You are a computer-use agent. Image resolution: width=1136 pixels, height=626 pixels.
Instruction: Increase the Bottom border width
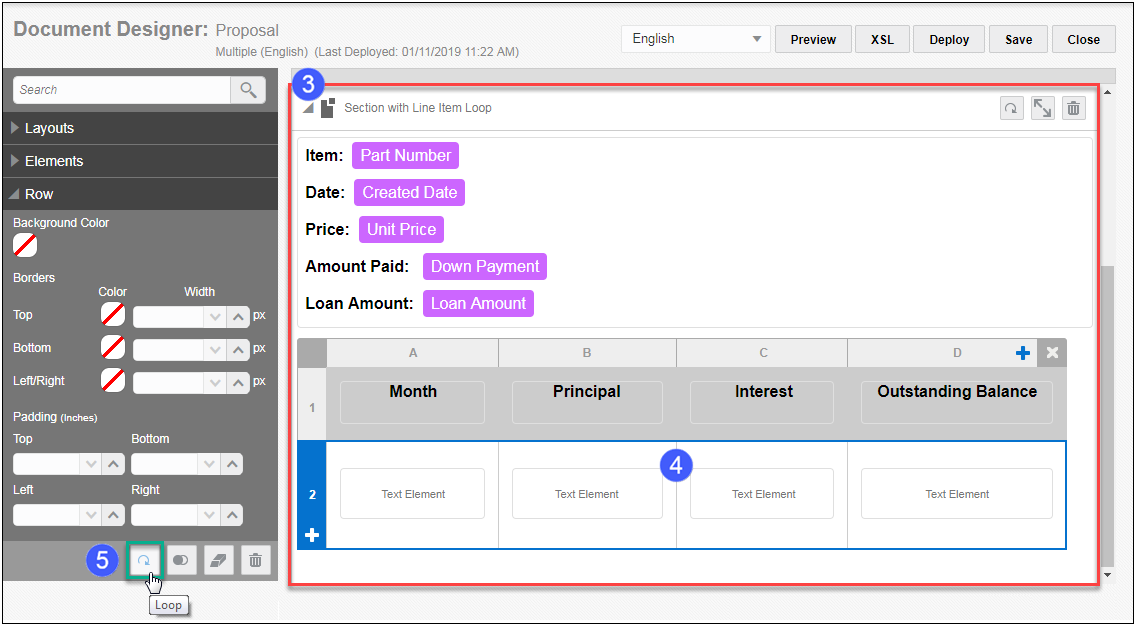238,350
